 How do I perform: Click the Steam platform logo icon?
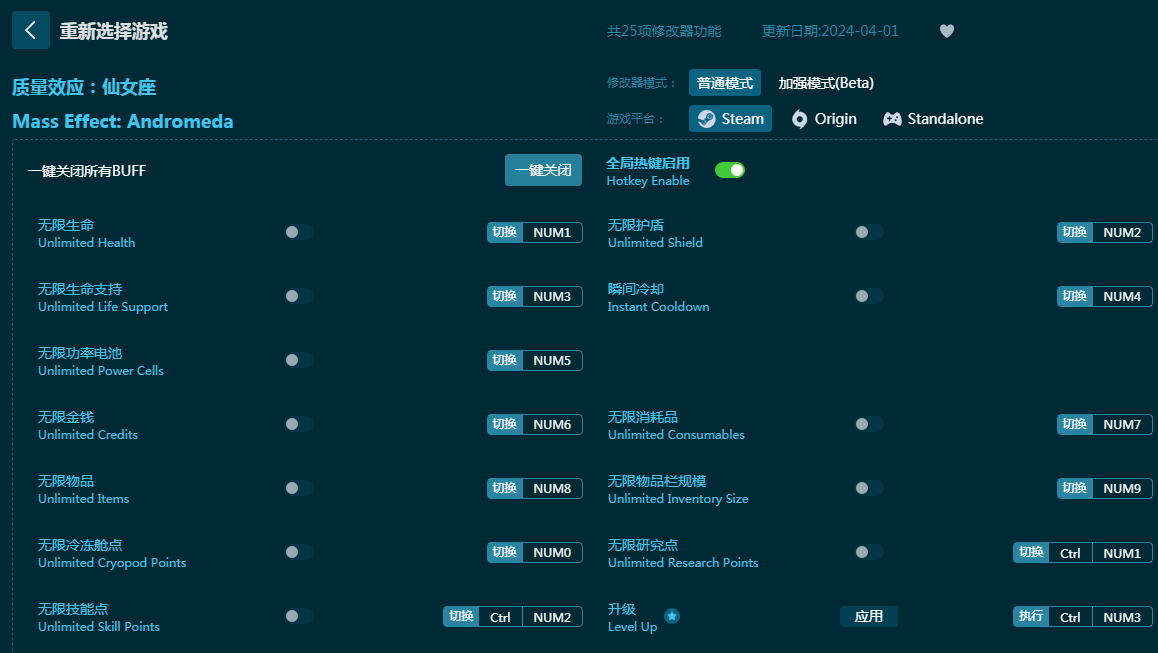(x=707, y=119)
